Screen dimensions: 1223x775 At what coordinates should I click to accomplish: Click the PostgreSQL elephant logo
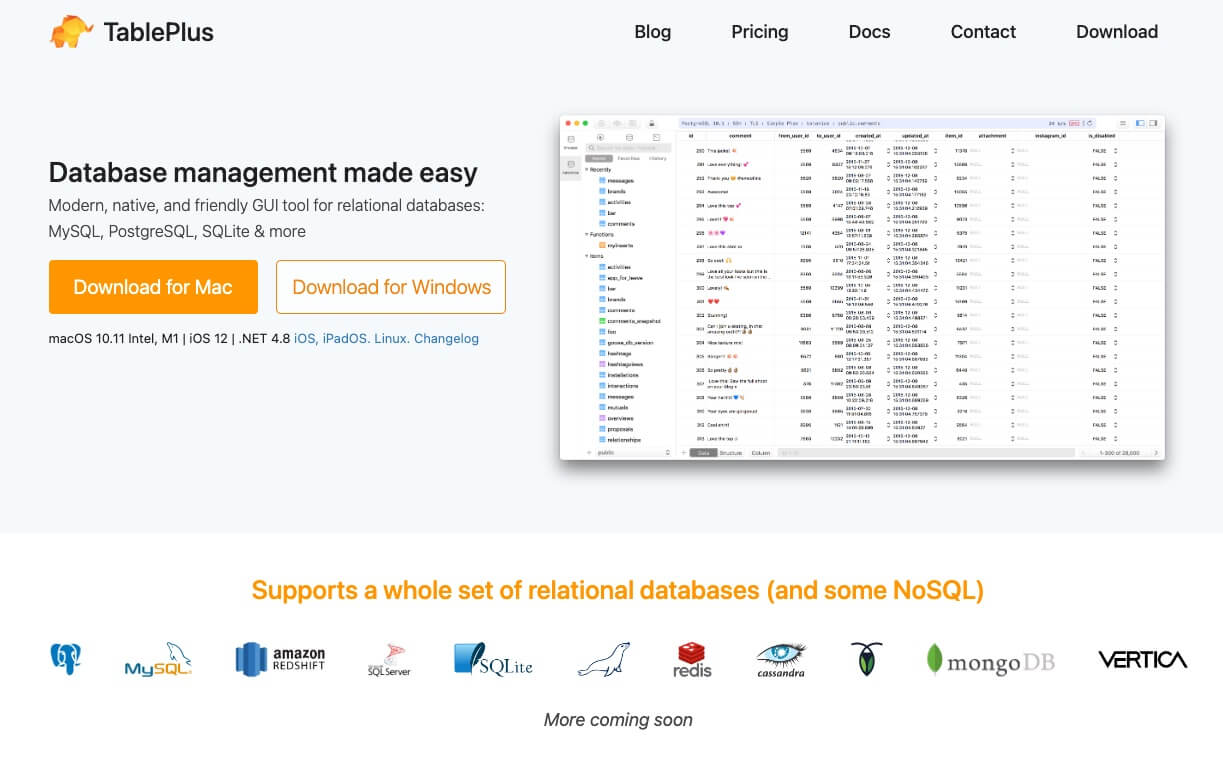pos(66,659)
